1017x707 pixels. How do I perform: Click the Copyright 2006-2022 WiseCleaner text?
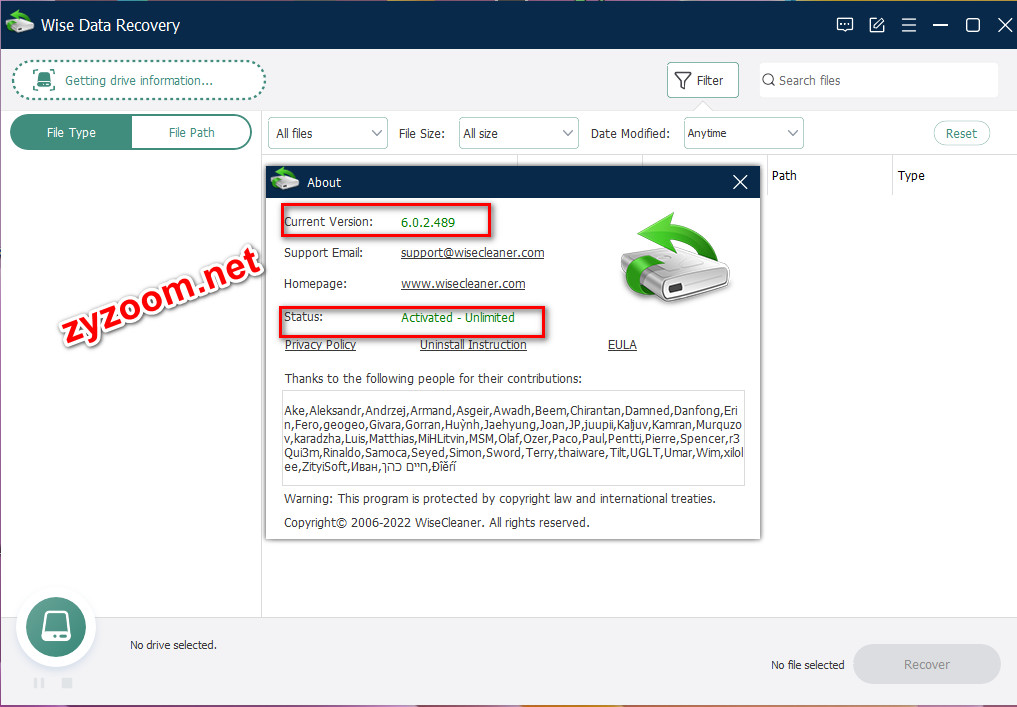pos(437,523)
